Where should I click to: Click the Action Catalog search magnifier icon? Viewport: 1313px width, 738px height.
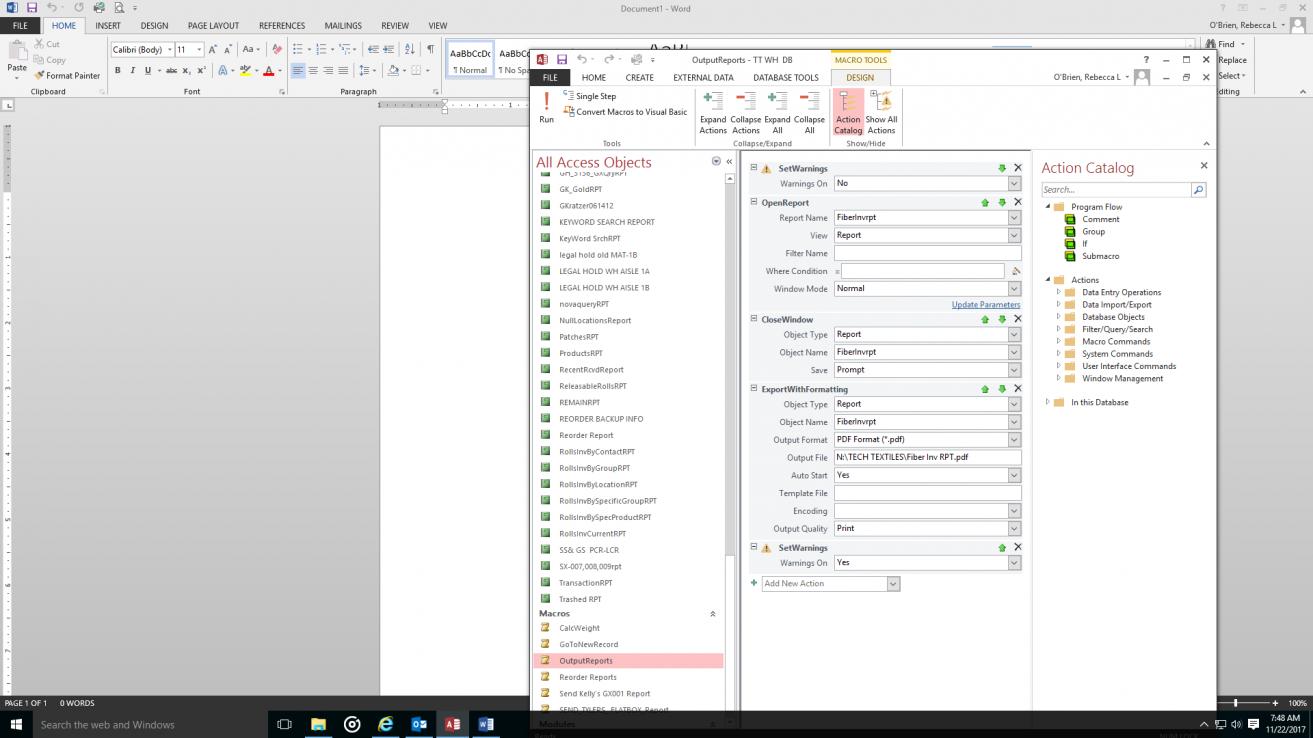click(1198, 190)
